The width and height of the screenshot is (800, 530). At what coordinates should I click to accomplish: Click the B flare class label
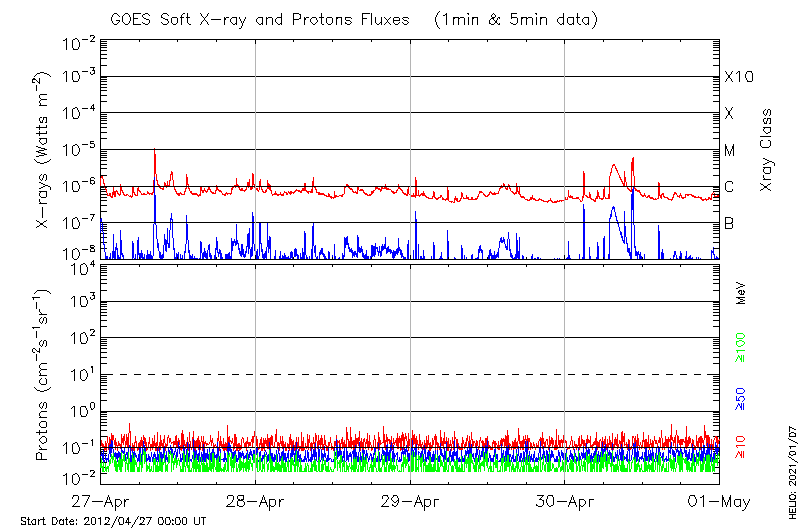[730, 224]
